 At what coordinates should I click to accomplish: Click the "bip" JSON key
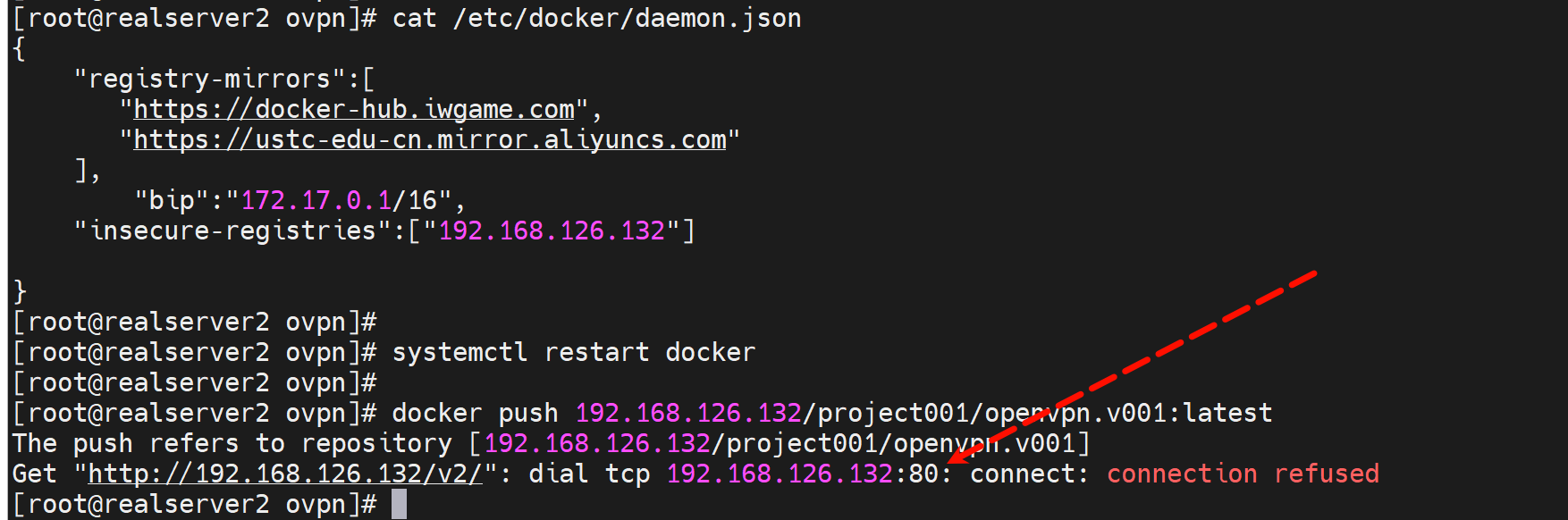[173, 200]
